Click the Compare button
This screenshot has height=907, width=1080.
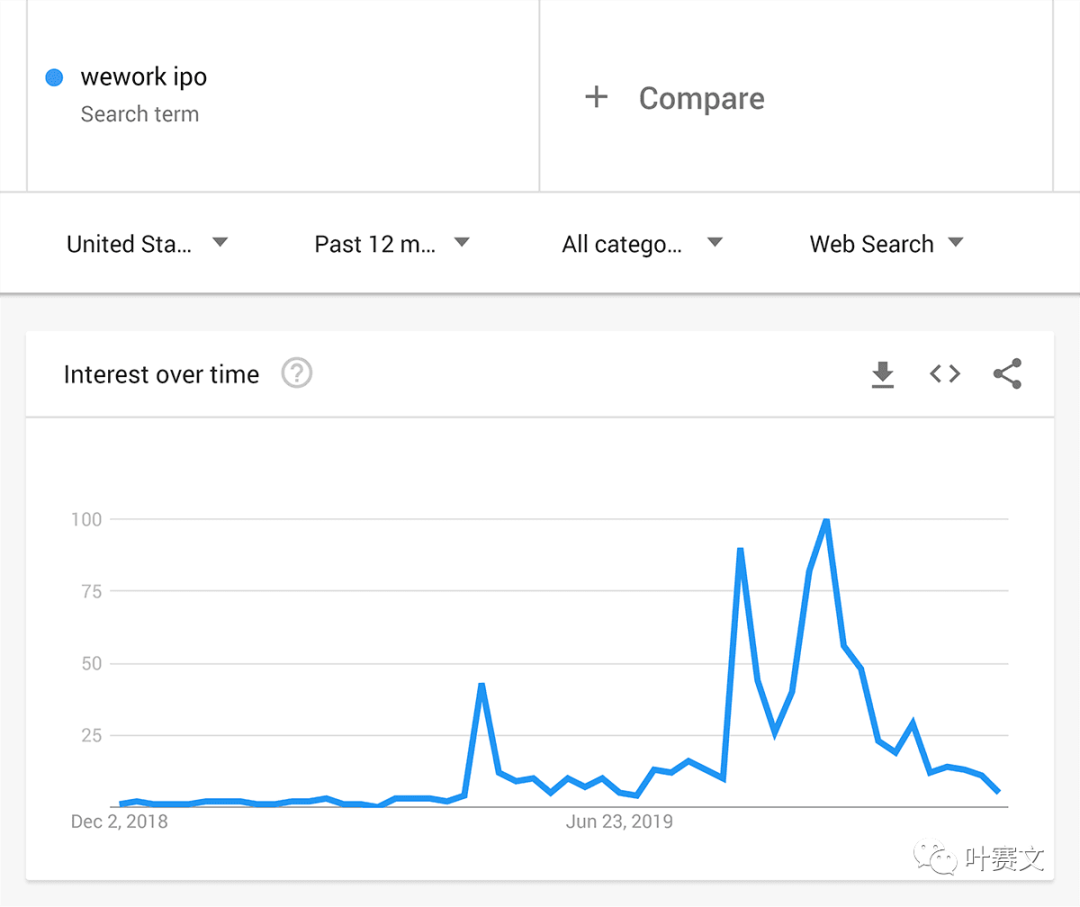tap(674, 98)
